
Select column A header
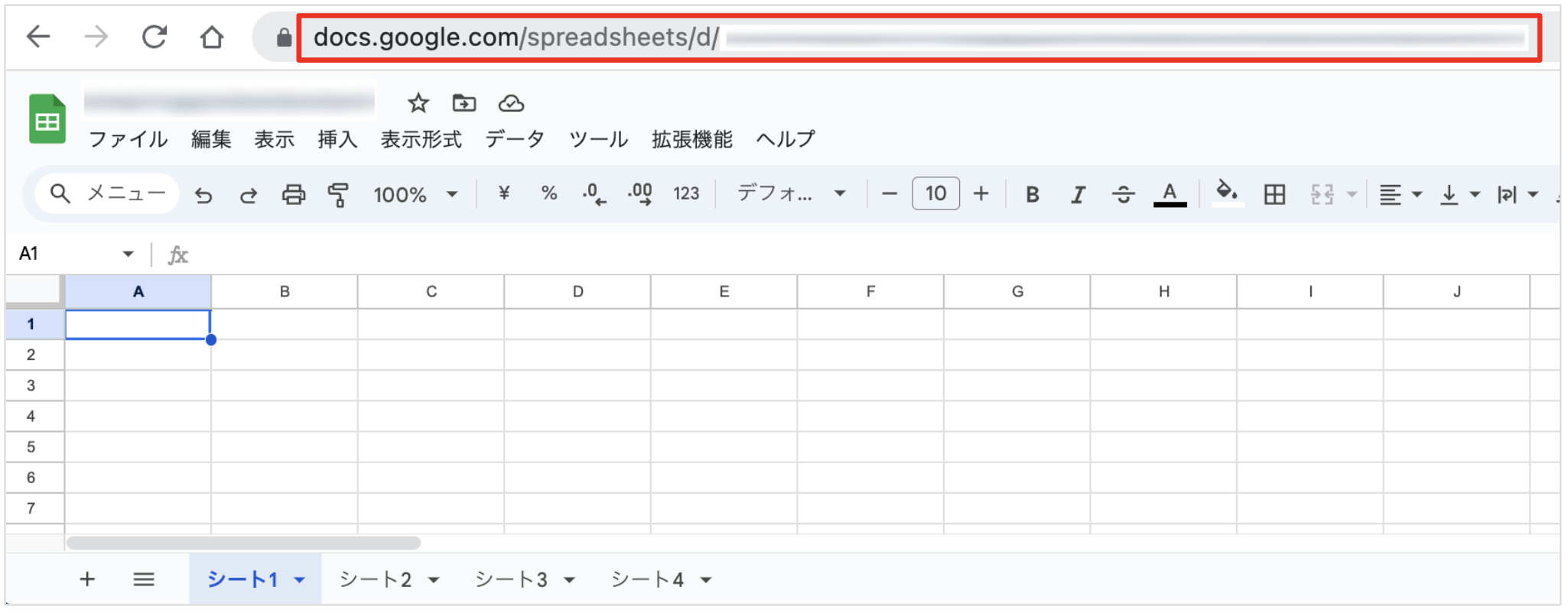(x=138, y=291)
